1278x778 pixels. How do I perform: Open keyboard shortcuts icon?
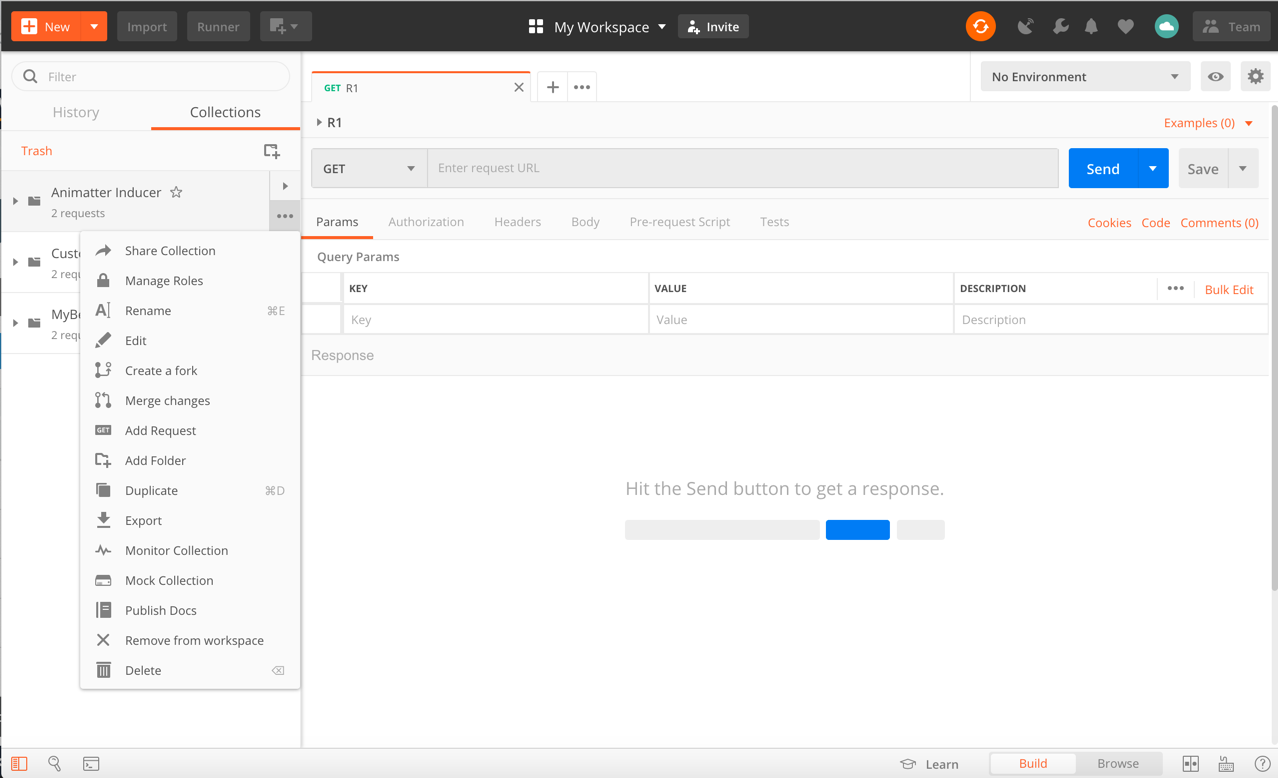[x=1226, y=764]
